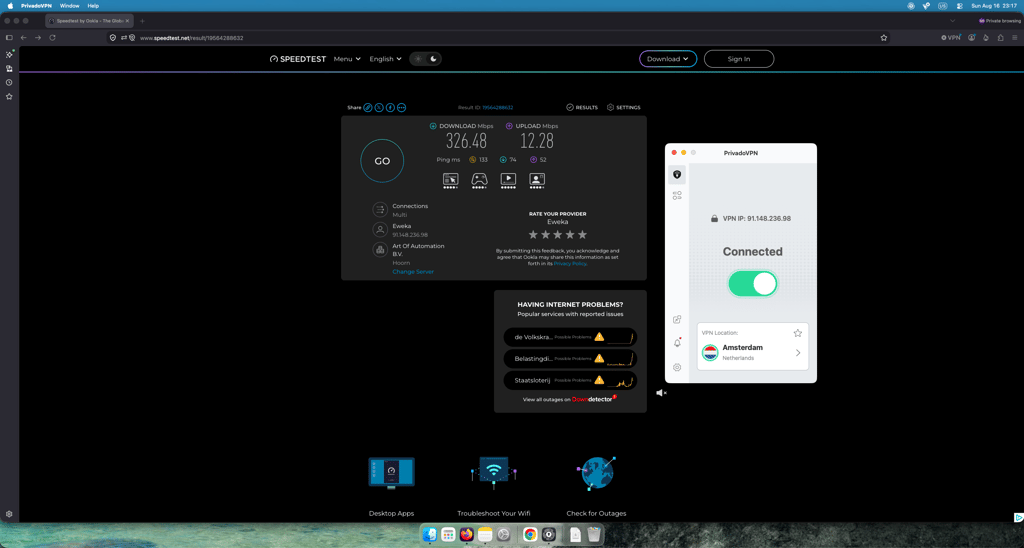1024x548 pixels.
Task: Copy the result link from Share icons
Action: pyautogui.click(x=368, y=108)
